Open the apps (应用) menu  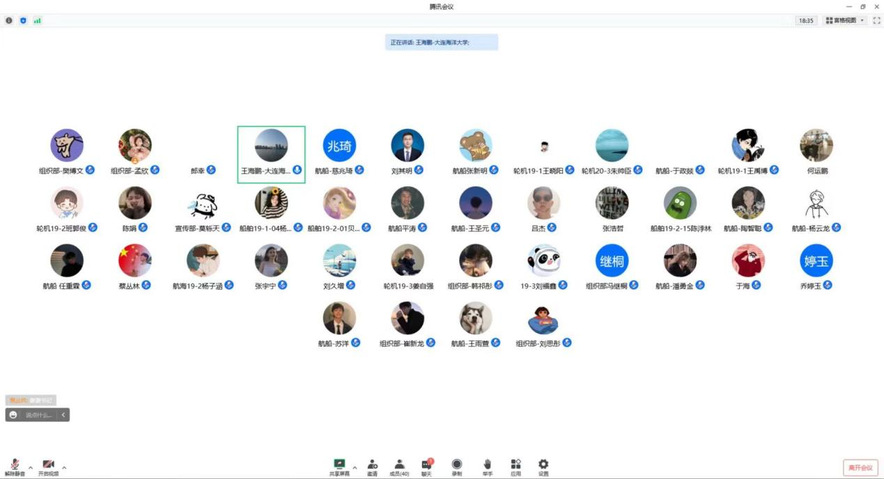tap(515, 466)
